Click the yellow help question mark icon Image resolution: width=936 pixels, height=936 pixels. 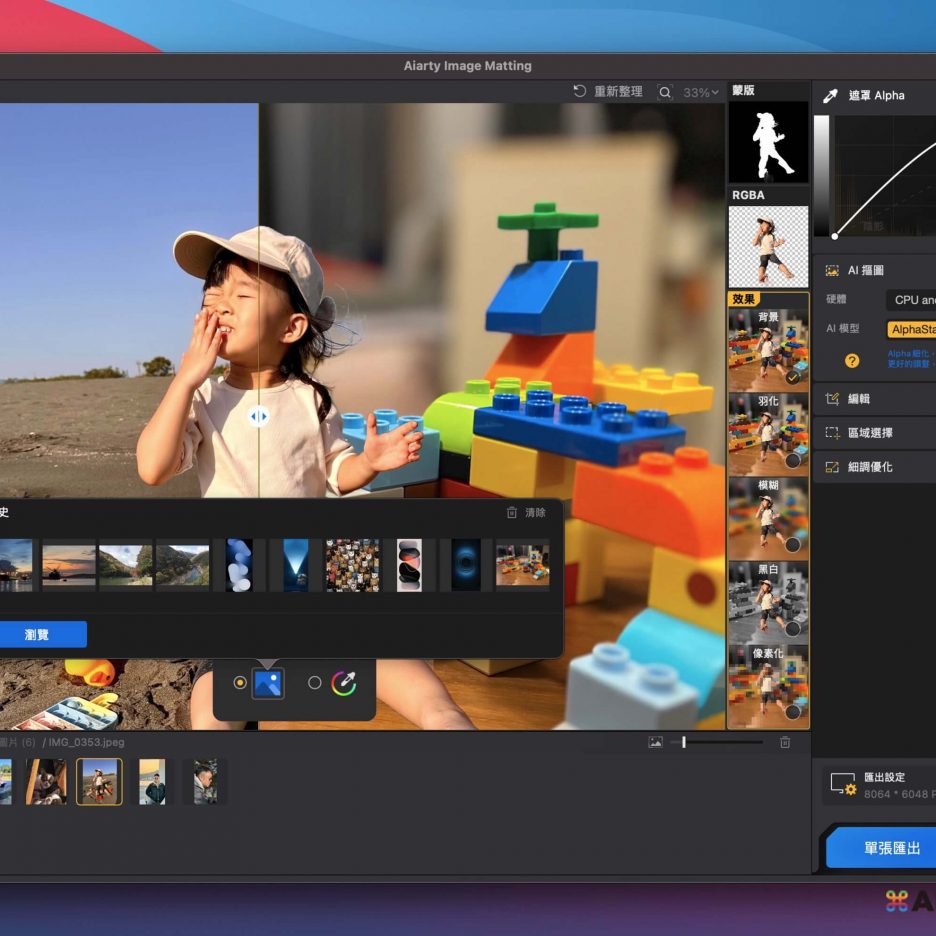coord(852,361)
